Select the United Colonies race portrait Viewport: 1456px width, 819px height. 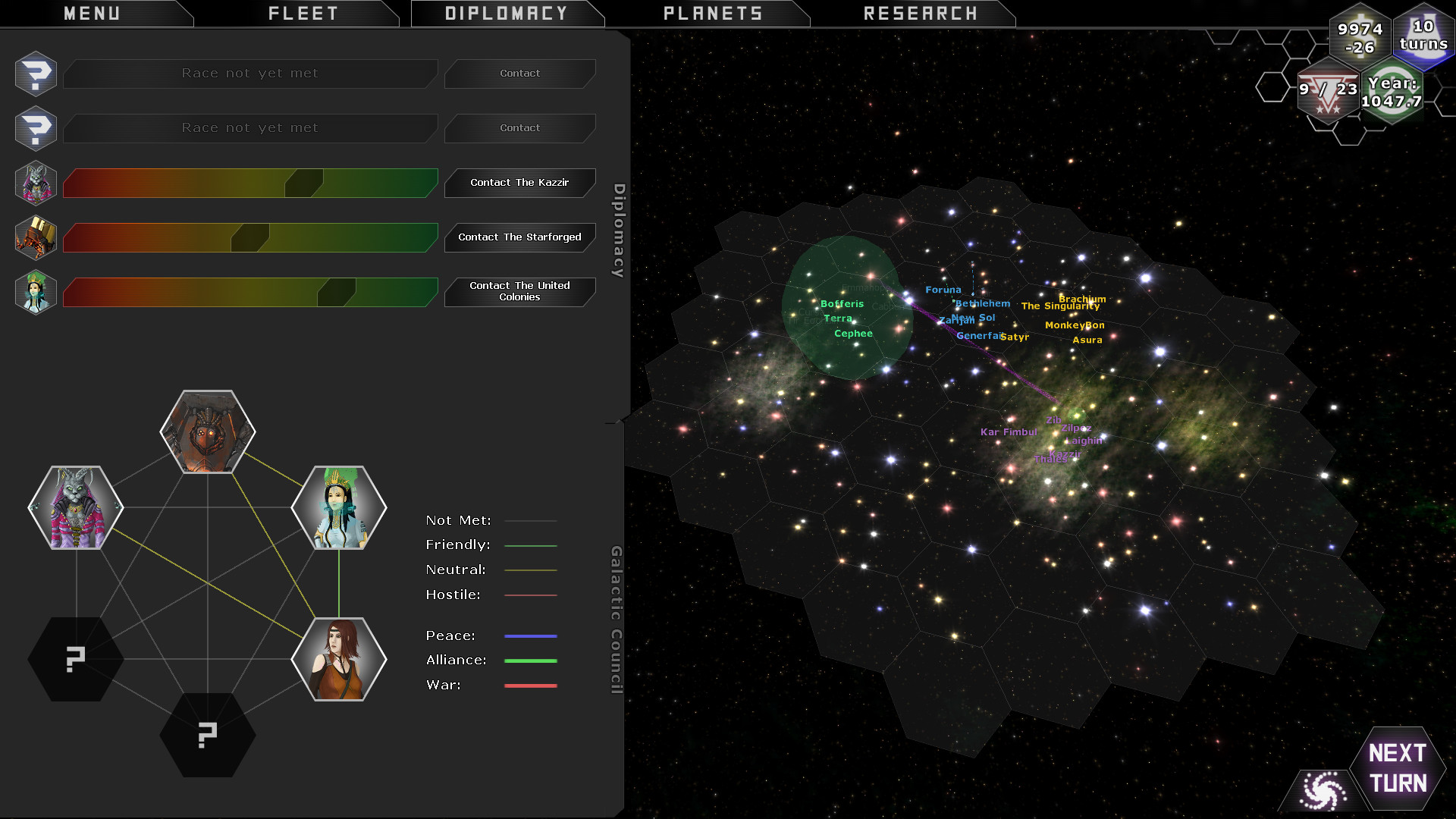[x=35, y=292]
